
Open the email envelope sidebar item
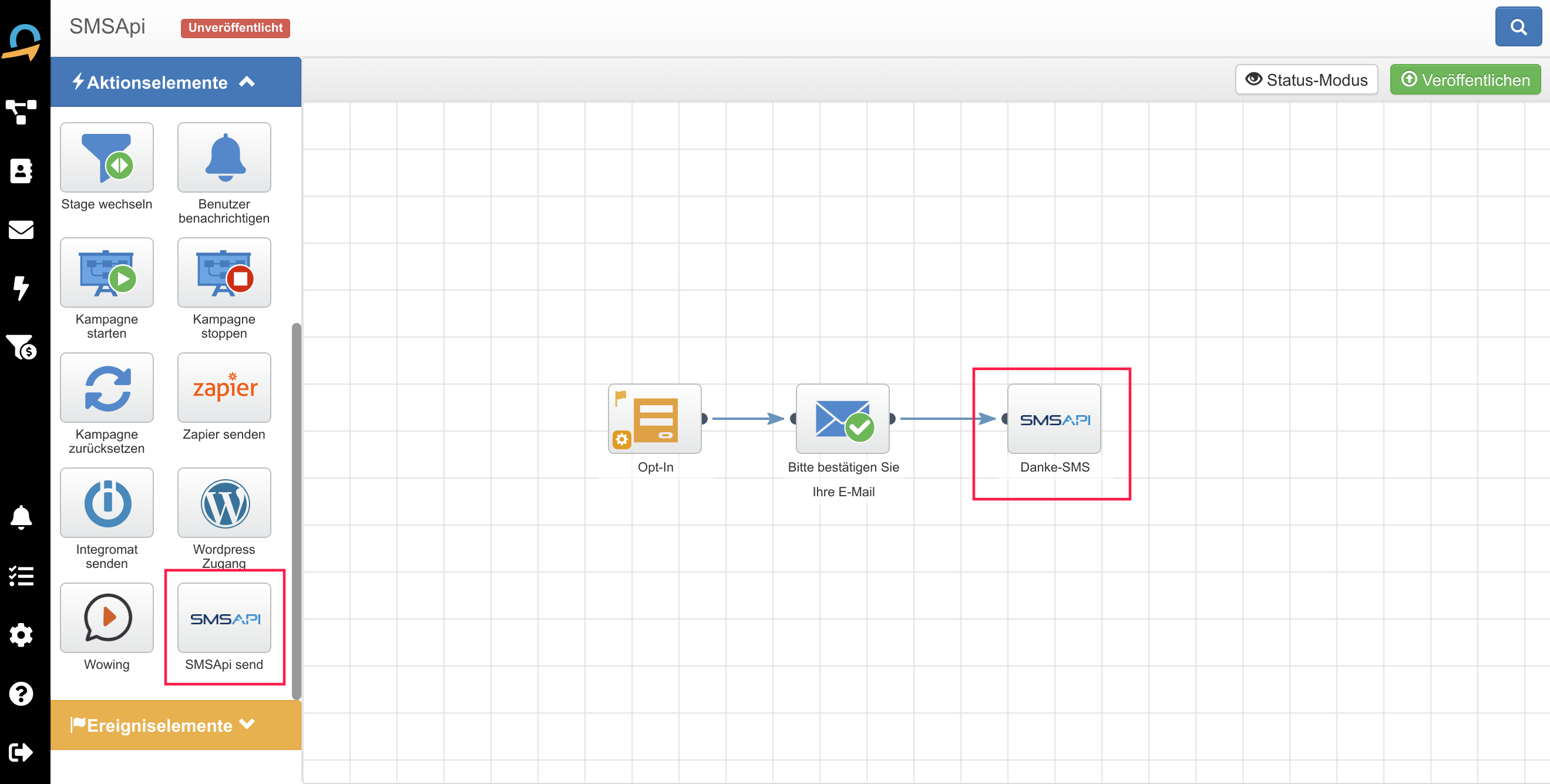(21, 229)
